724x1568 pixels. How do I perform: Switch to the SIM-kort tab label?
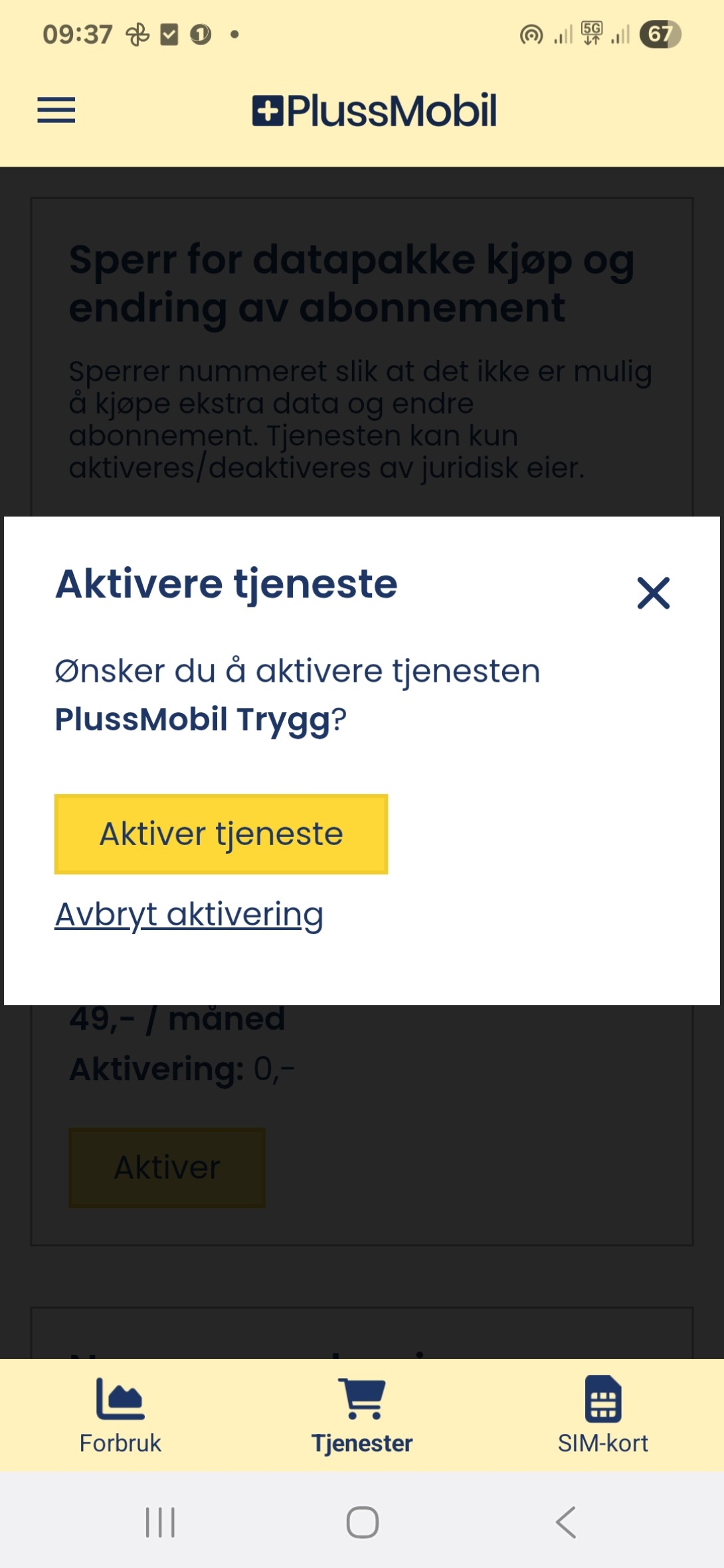tap(603, 1443)
